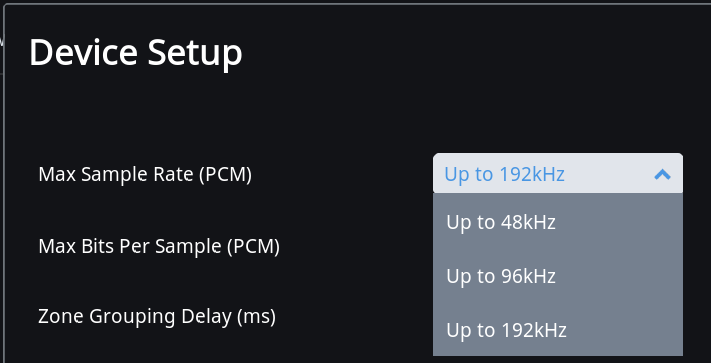Click the Zone Grouping Delay (ms) label
The image size is (711, 363).
[x=157, y=316]
